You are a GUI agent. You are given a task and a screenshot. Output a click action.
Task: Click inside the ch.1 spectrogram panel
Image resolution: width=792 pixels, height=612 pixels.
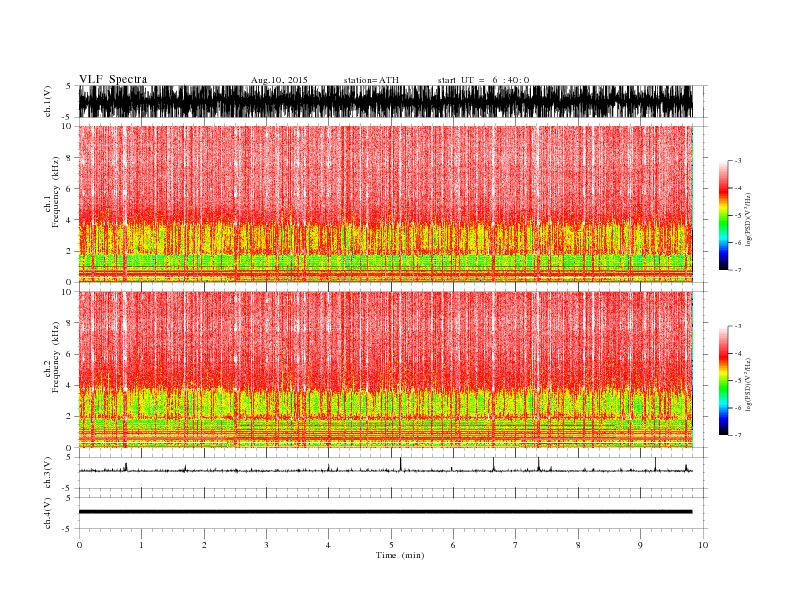tap(385, 204)
